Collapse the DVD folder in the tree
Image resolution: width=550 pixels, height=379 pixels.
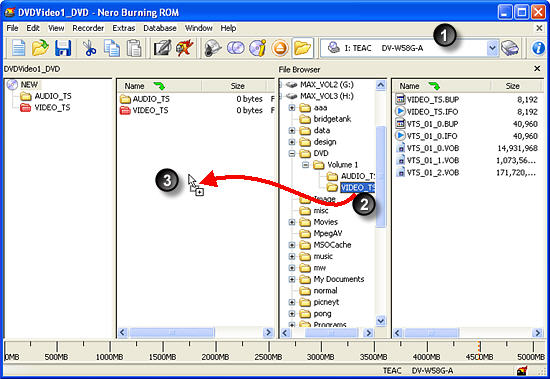[291, 153]
